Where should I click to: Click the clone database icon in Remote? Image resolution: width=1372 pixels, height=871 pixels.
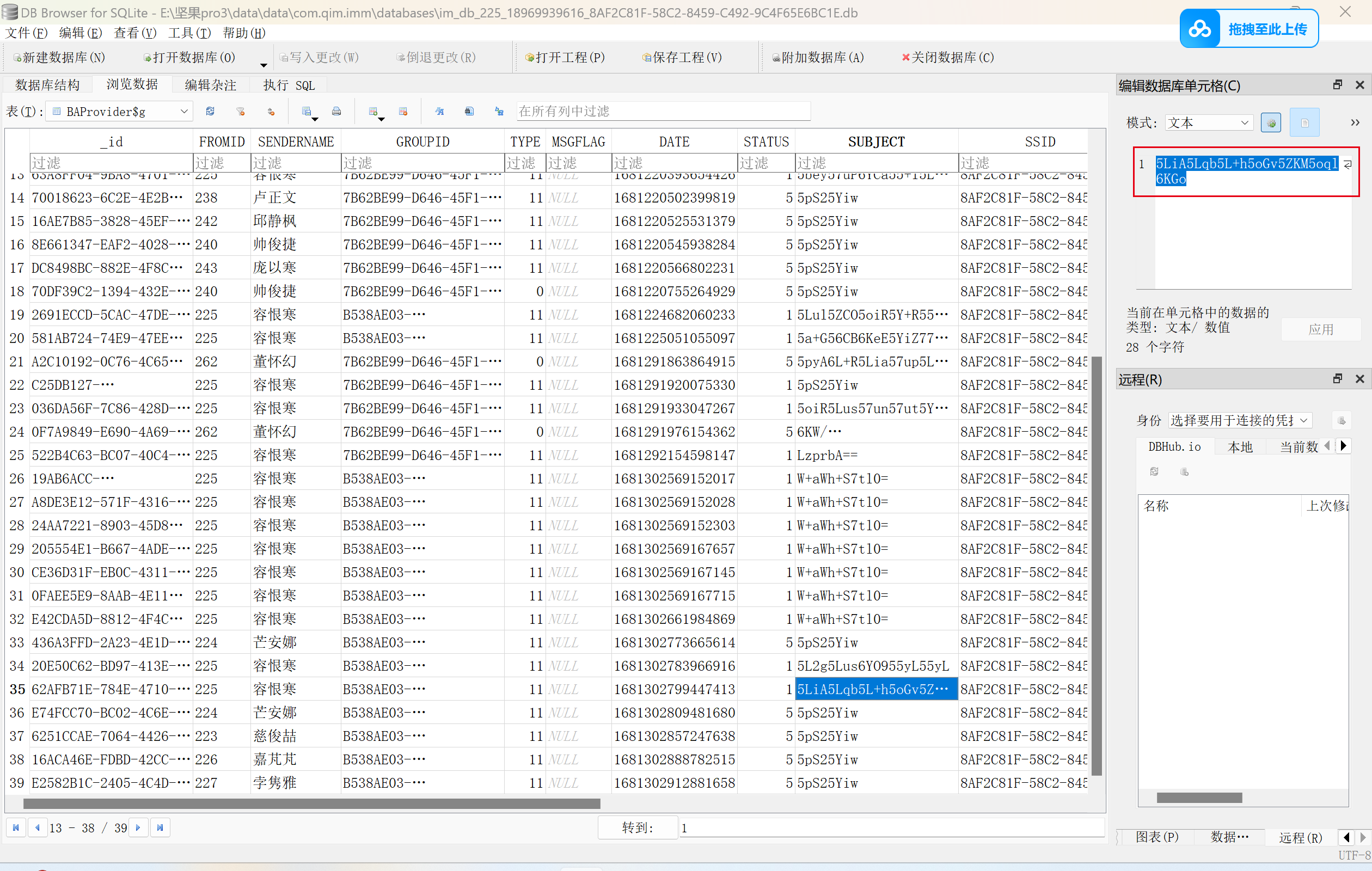tap(1185, 471)
